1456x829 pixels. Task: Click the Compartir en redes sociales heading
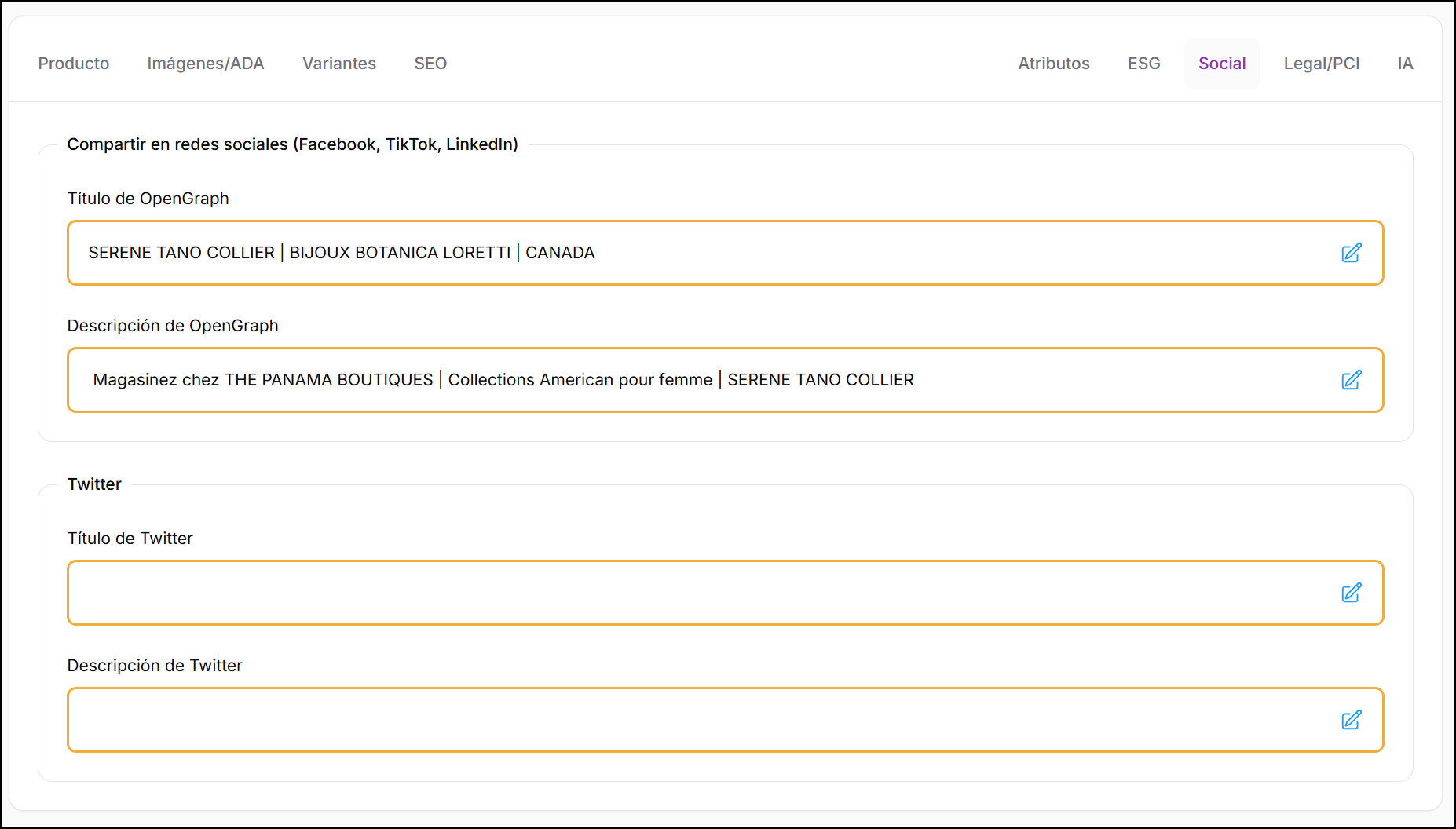(292, 144)
